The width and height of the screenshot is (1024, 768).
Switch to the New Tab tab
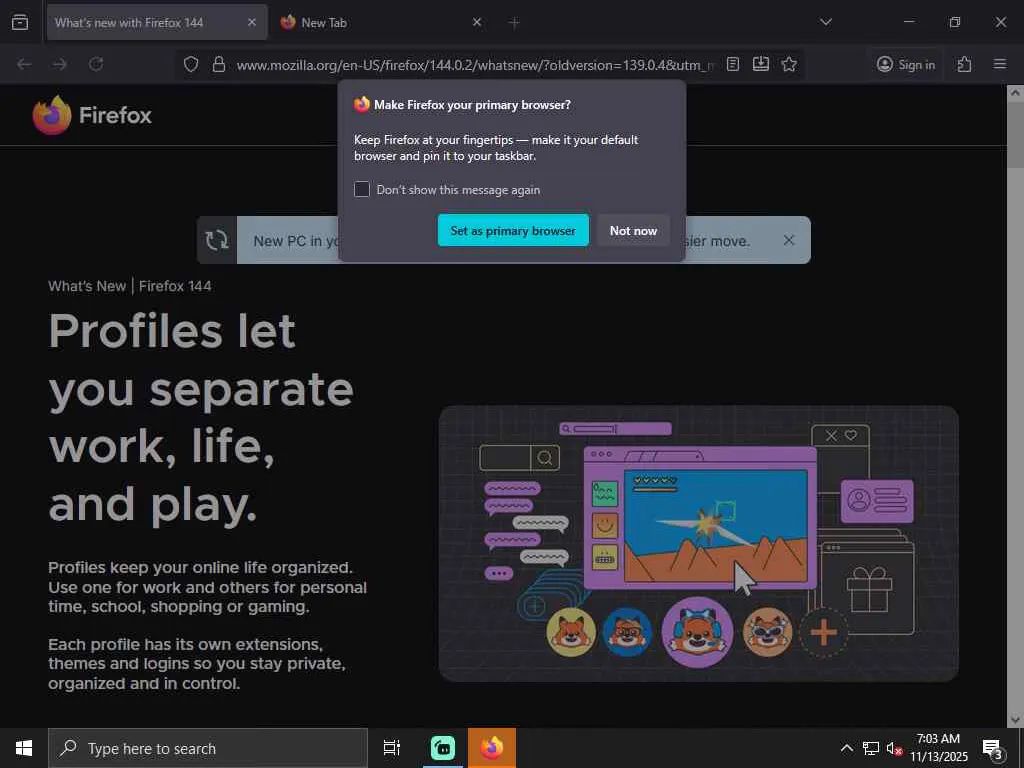pos(382,22)
